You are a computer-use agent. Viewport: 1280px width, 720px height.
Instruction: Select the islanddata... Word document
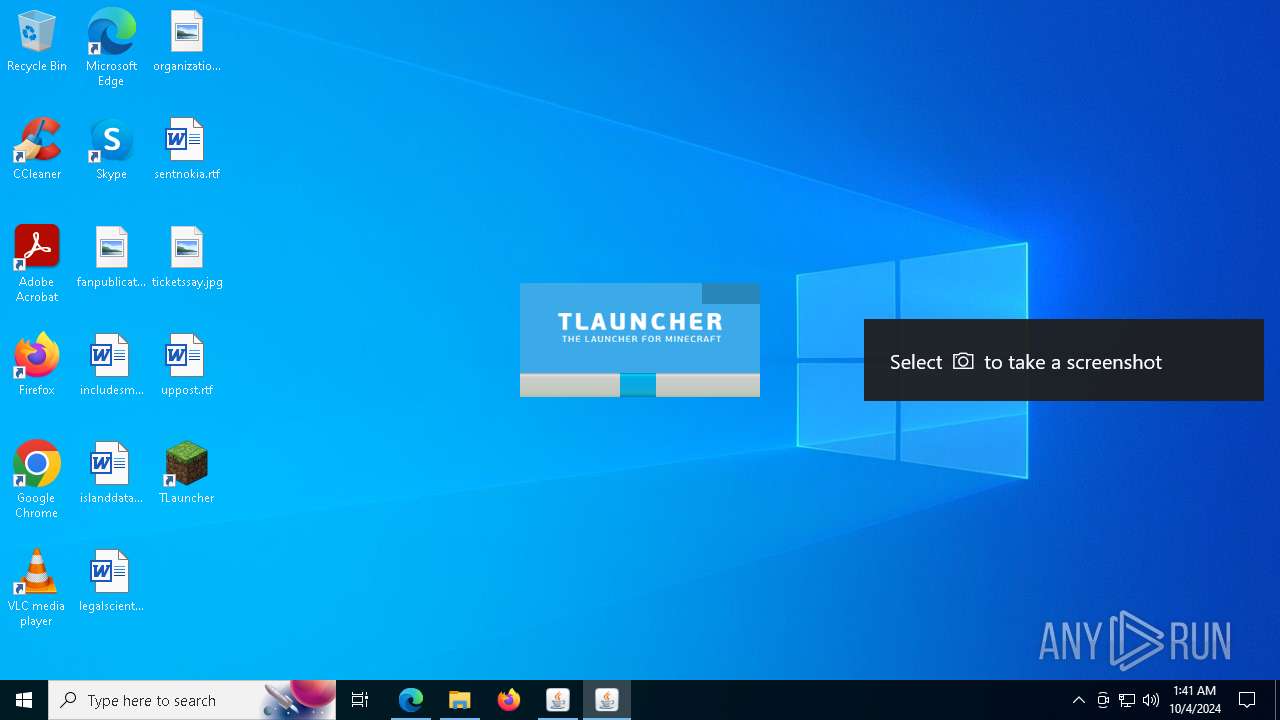tap(111, 474)
